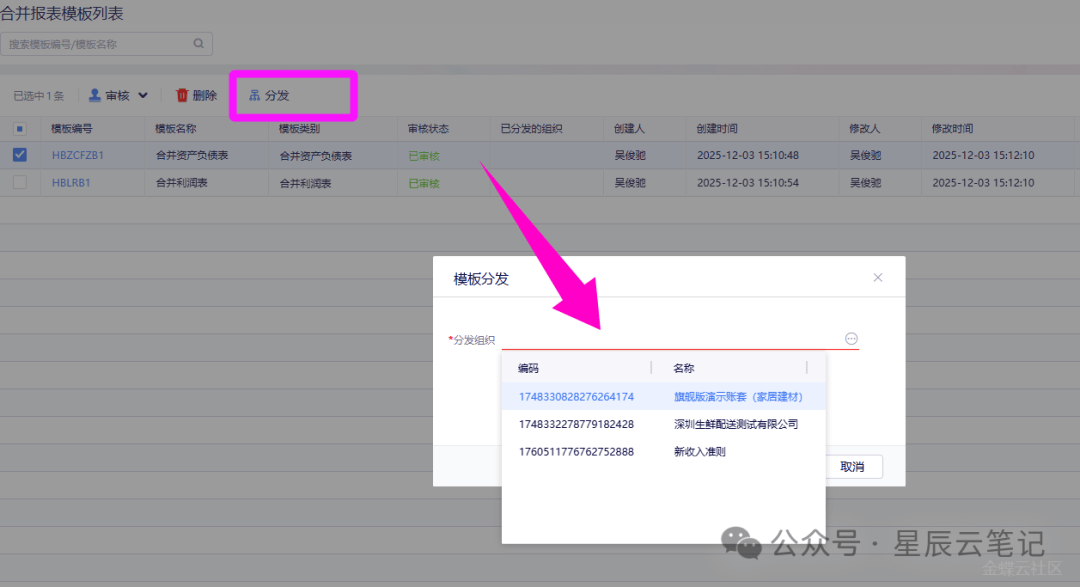Check the HBLRB1 row checkbox
Image resolution: width=1080 pixels, height=587 pixels.
(x=20, y=183)
